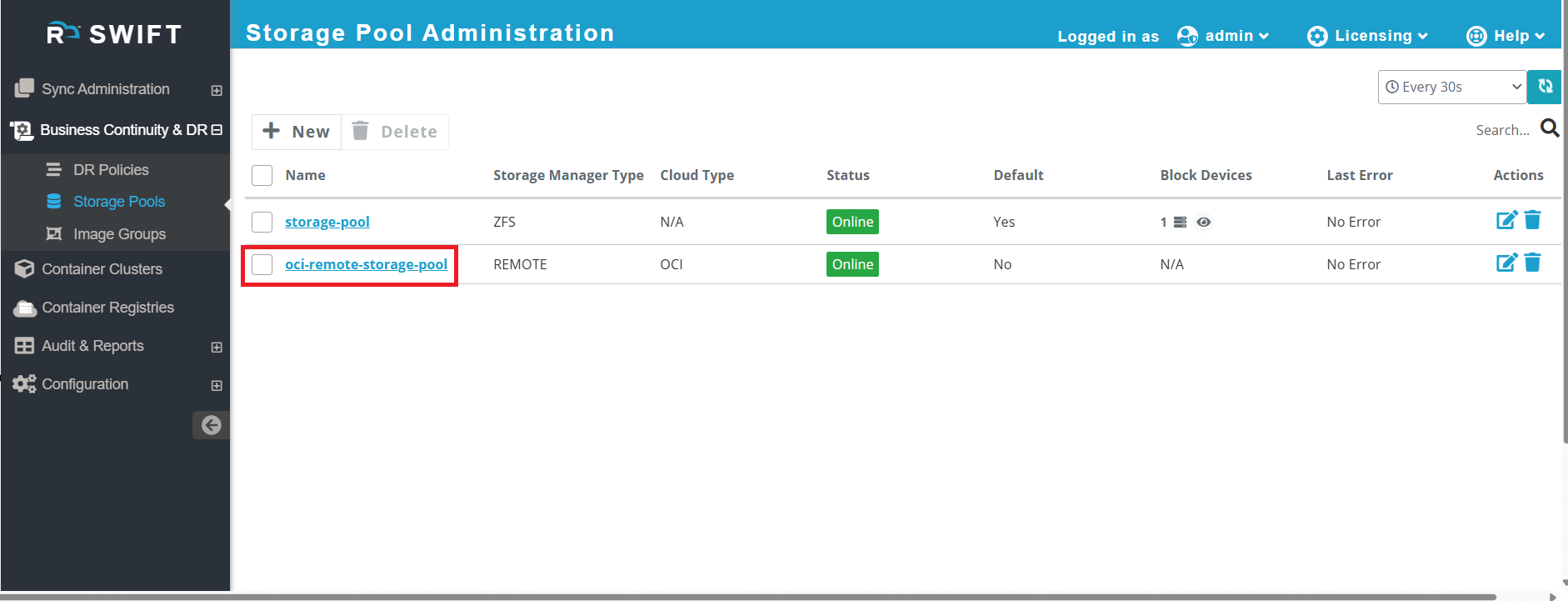Click the Configuration gears icon
The height and width of the screenshot is (601, 1568).
point(24,383)
